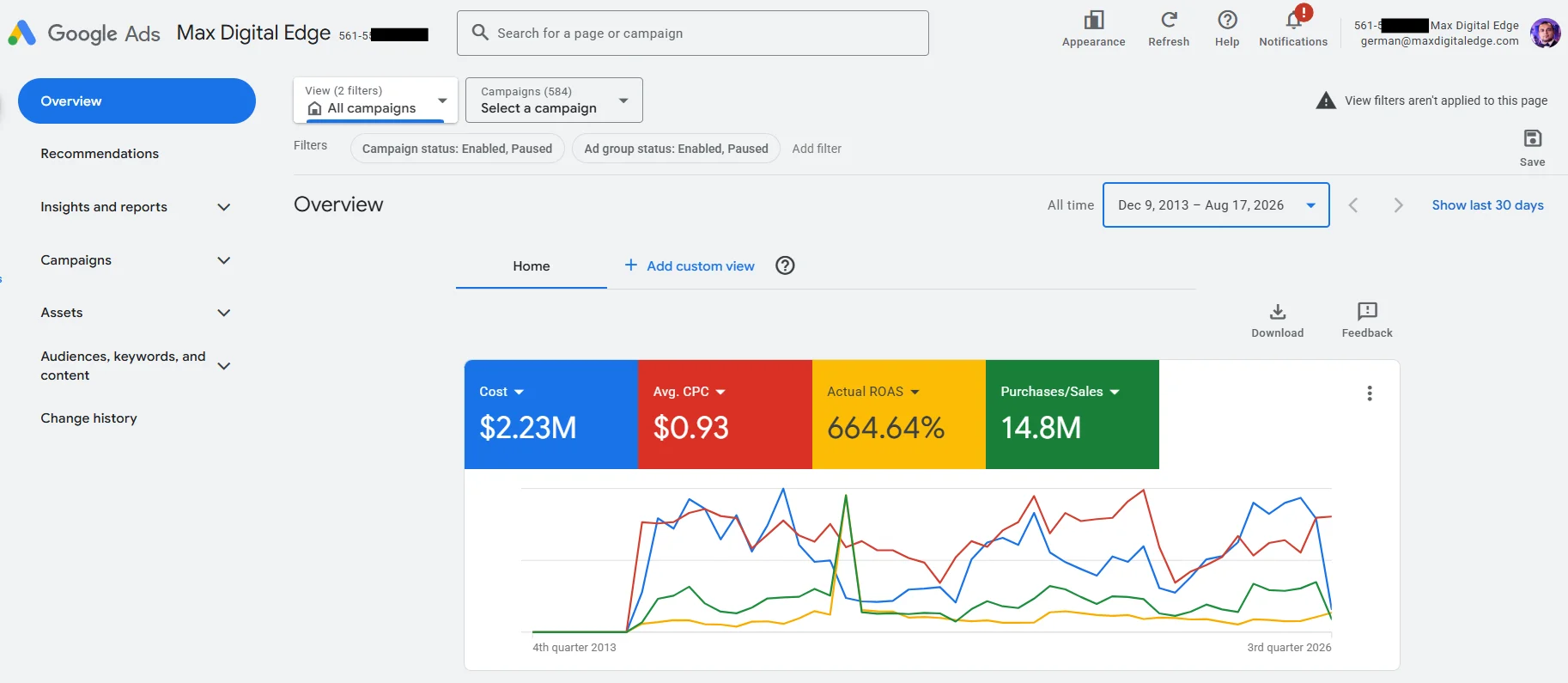Click the Save view icon

1533,138
